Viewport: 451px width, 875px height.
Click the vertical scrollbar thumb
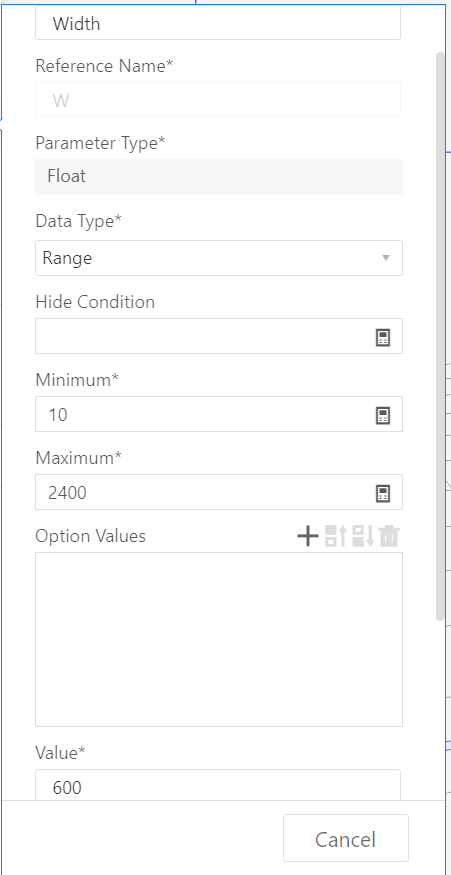click(440, 336)
